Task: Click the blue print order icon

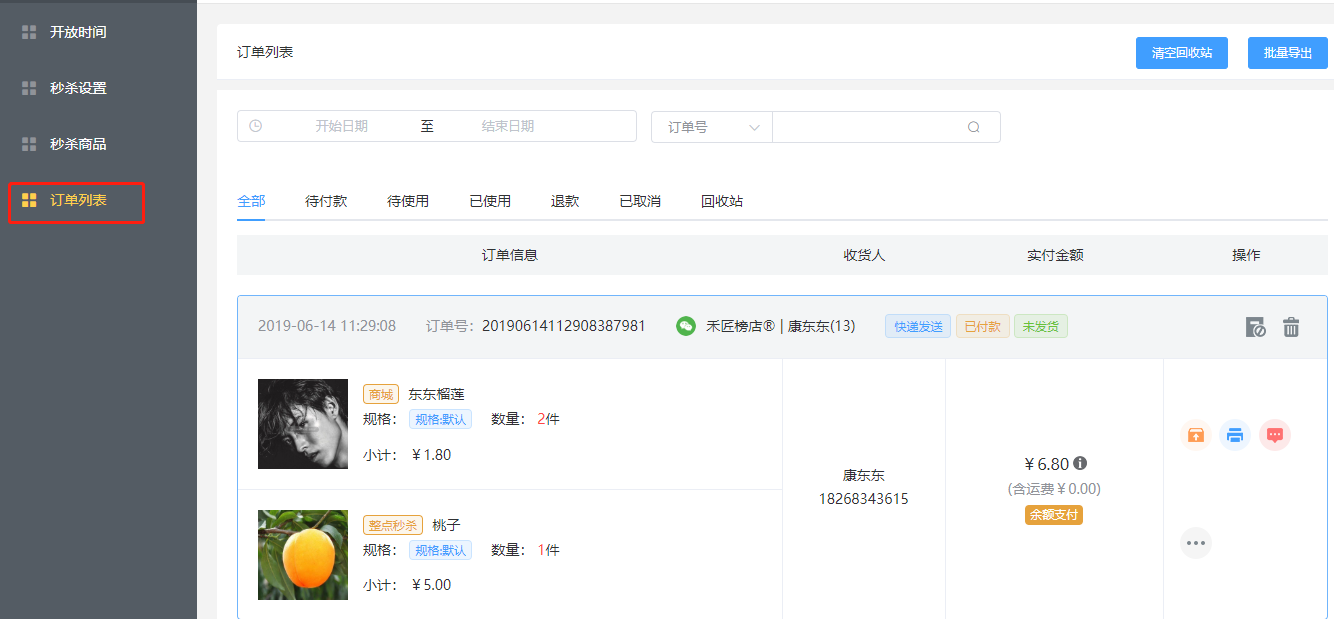Action: [1235, 435]
